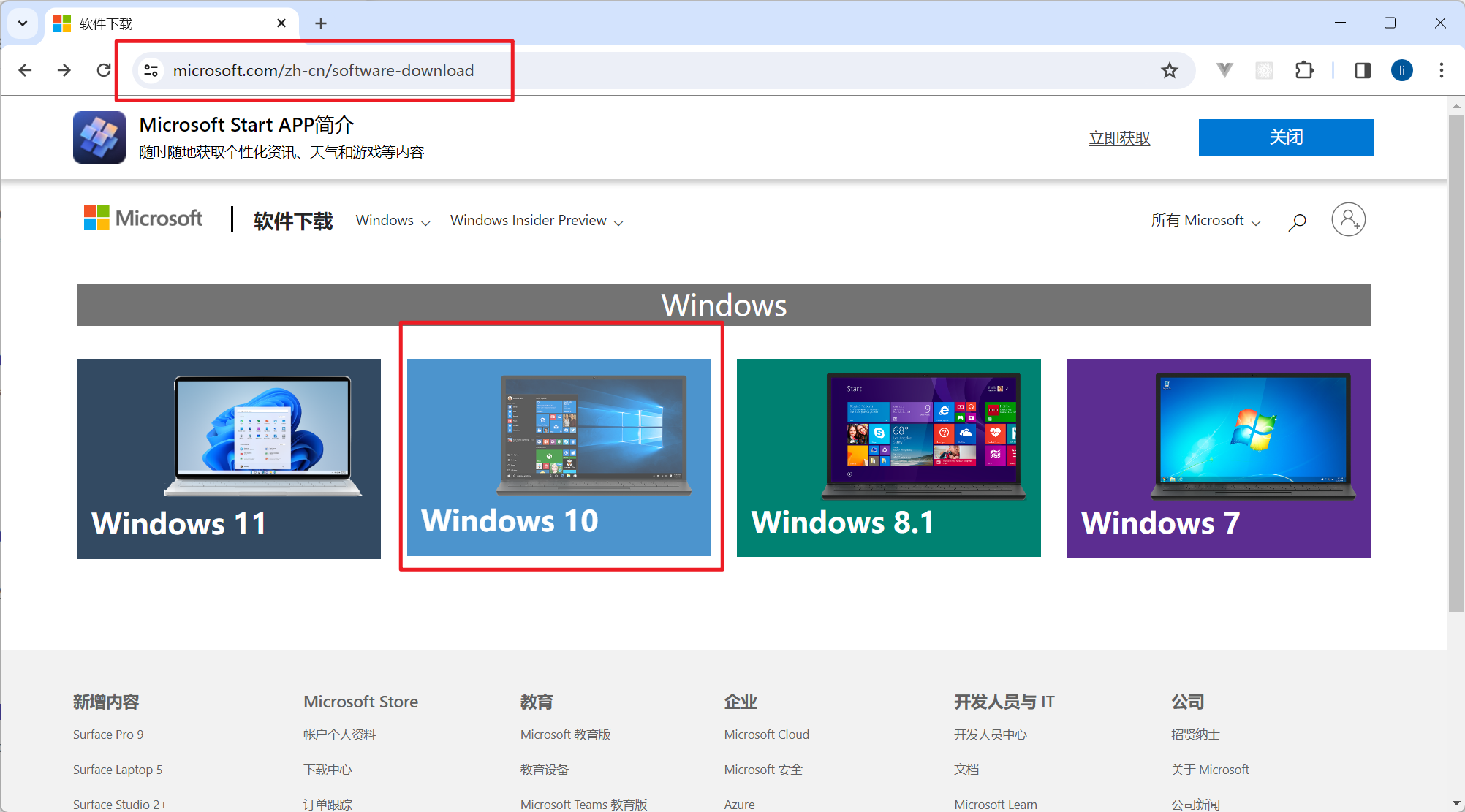Open the Windows 7 tile
Image resolution: width=1465 pixels, height=812 pixels.
click(1219, 458)
